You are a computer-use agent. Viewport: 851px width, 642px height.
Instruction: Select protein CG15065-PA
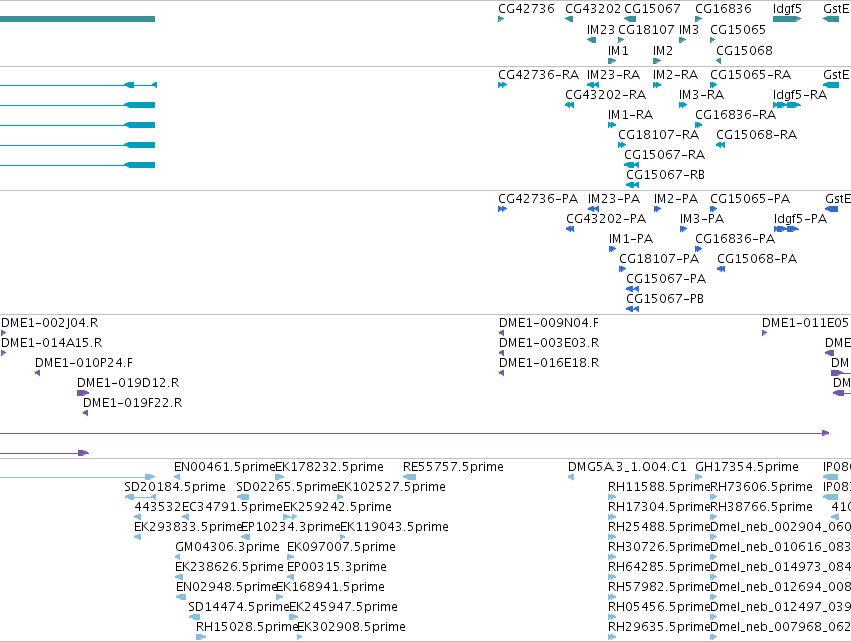(x=750, y=199)
